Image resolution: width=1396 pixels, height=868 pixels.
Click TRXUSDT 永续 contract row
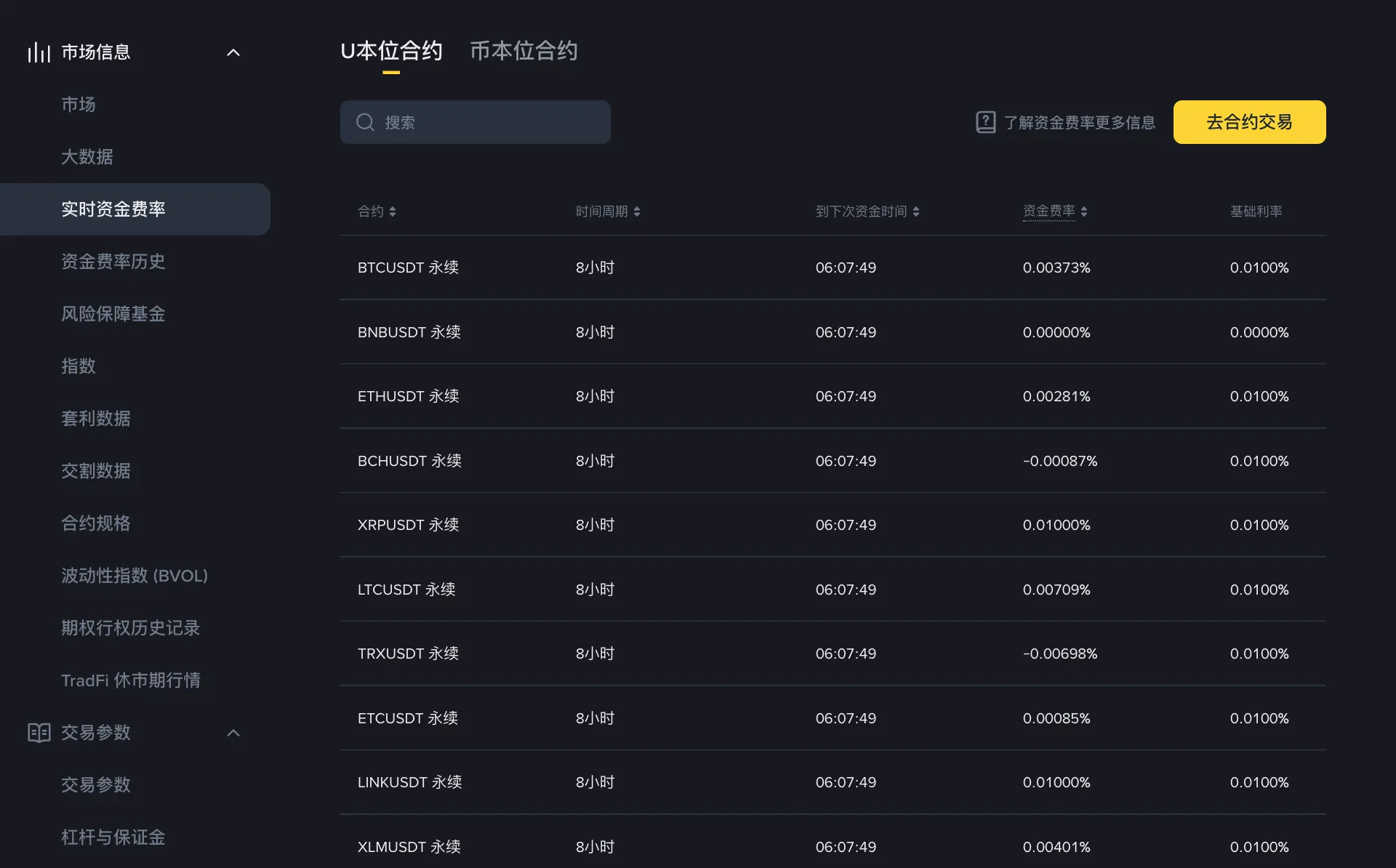click(833, 654)
